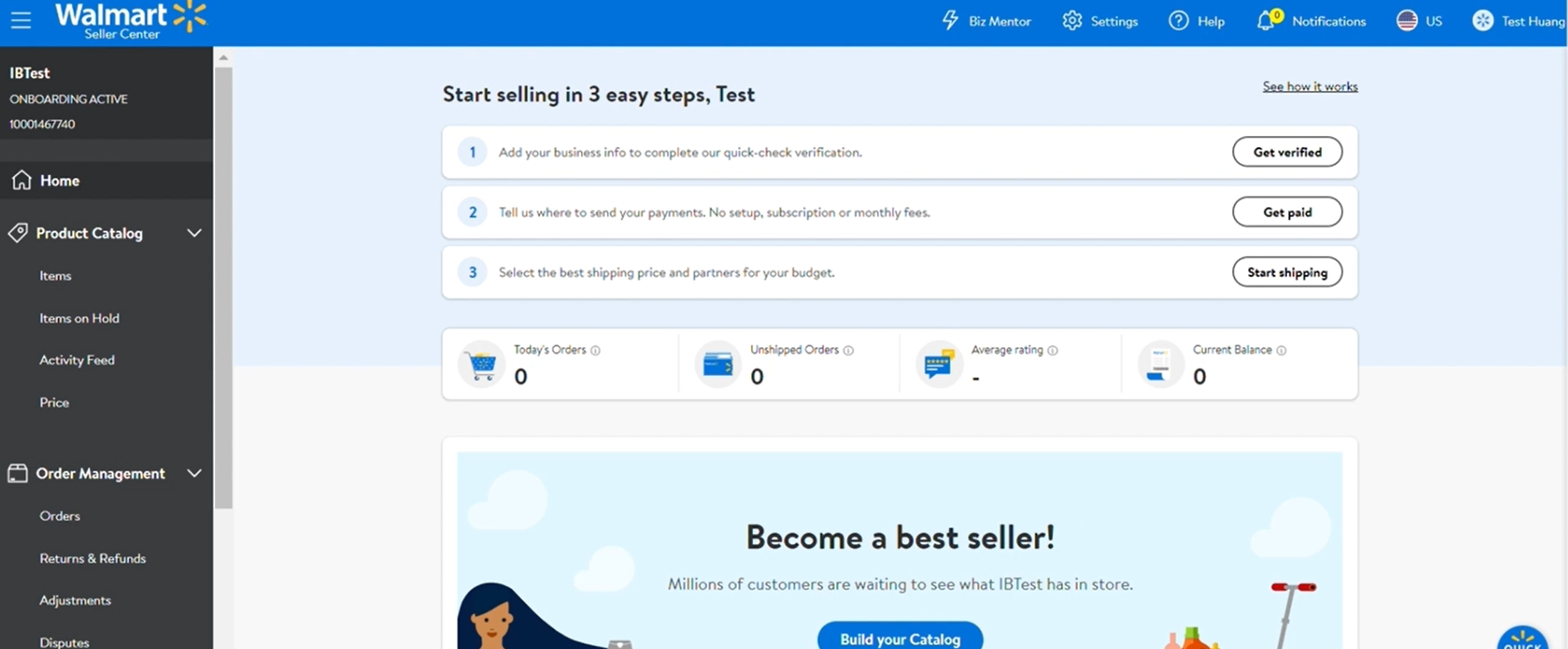Image resolution: width=1568 pixels, height=649 pixels.
Task: Click the sidebar vertical scrollbar
Action: [x=223, y=284]
